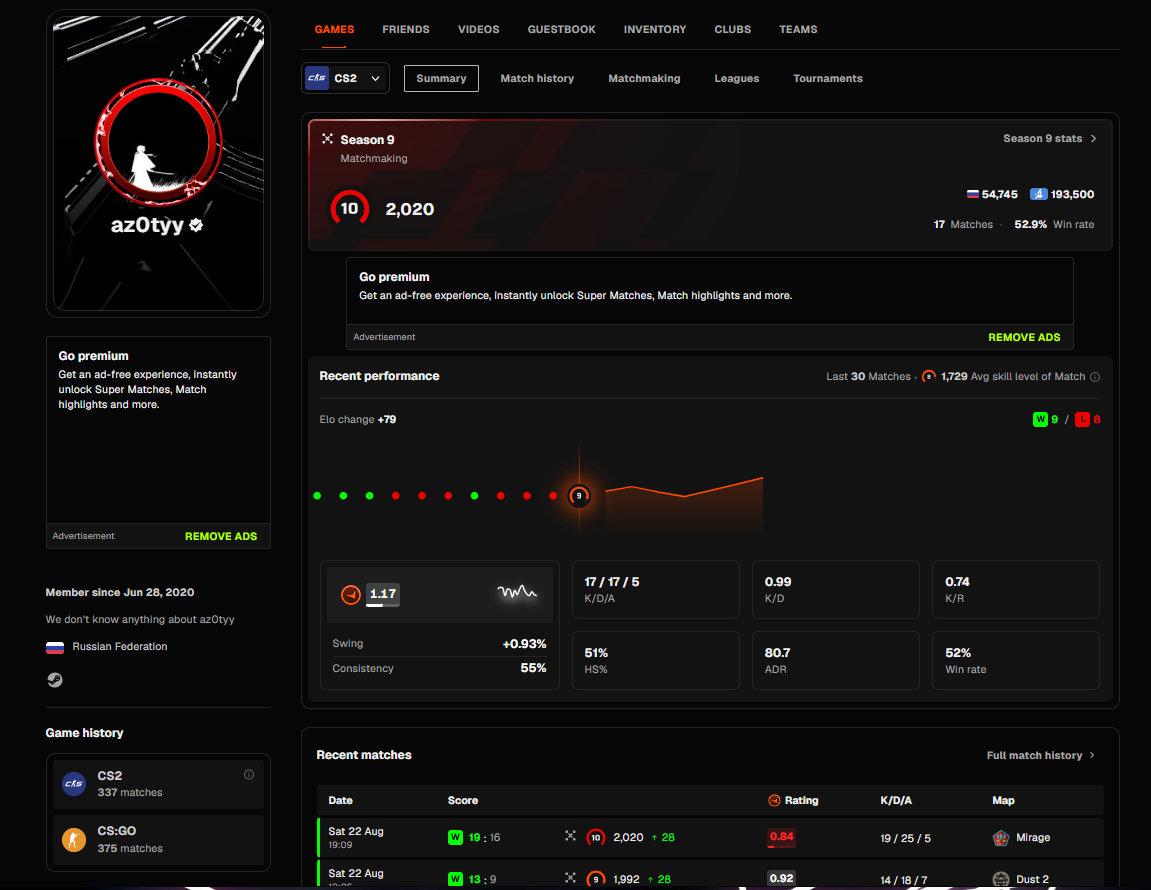Click the CS:GO game icon
The height and width of the screenshot is (890, 1151).
(x=73, y=839)
